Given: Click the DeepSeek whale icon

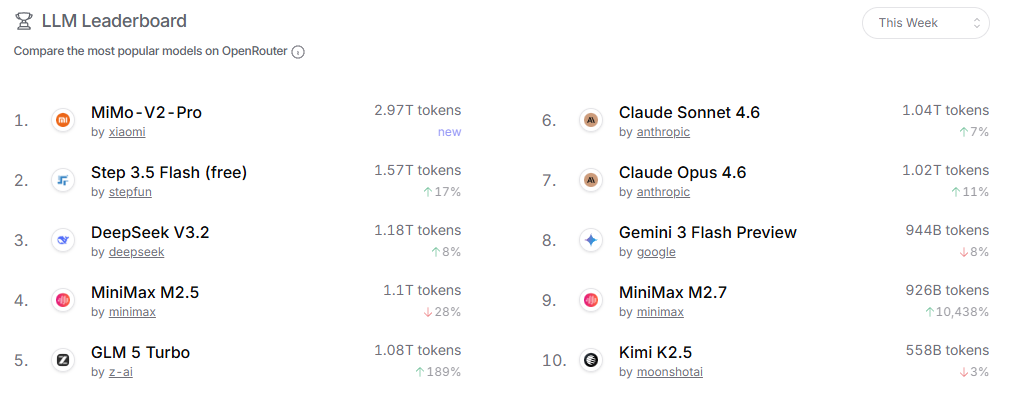Looking at the screenshot, I should click(63, 241).
